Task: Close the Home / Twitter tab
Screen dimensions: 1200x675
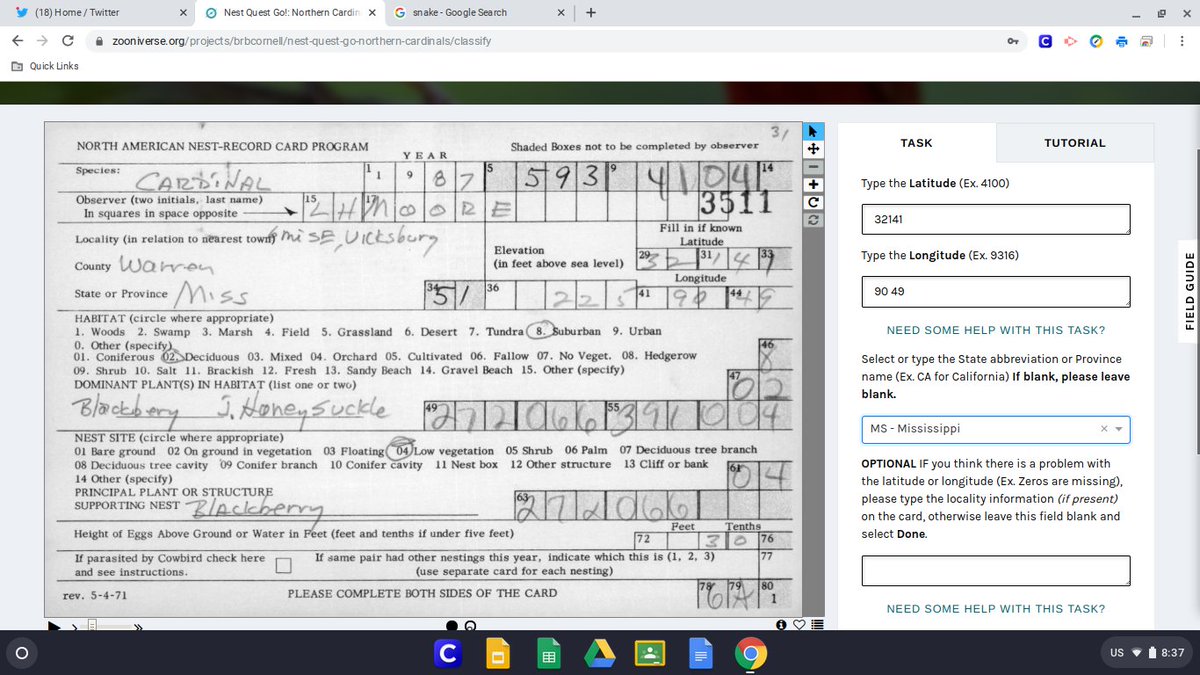Action: 182,13
